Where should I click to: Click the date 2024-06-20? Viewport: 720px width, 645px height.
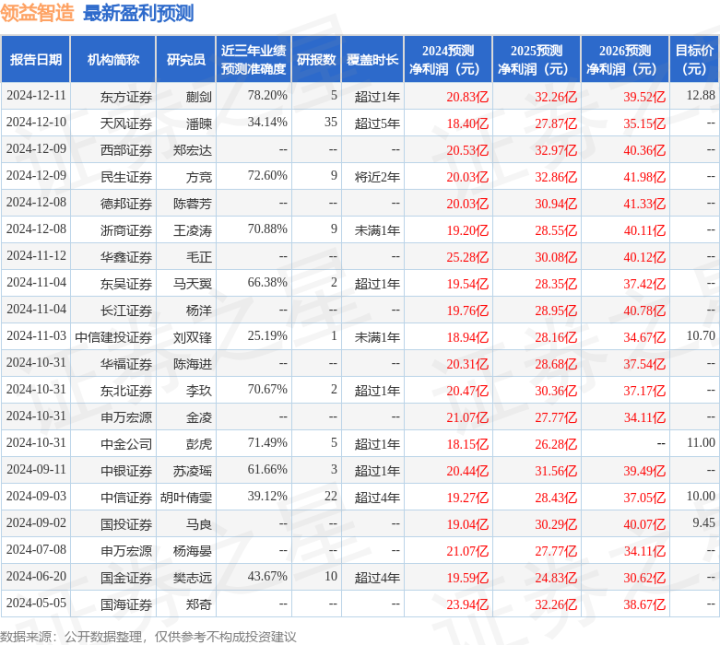(36, 576)
